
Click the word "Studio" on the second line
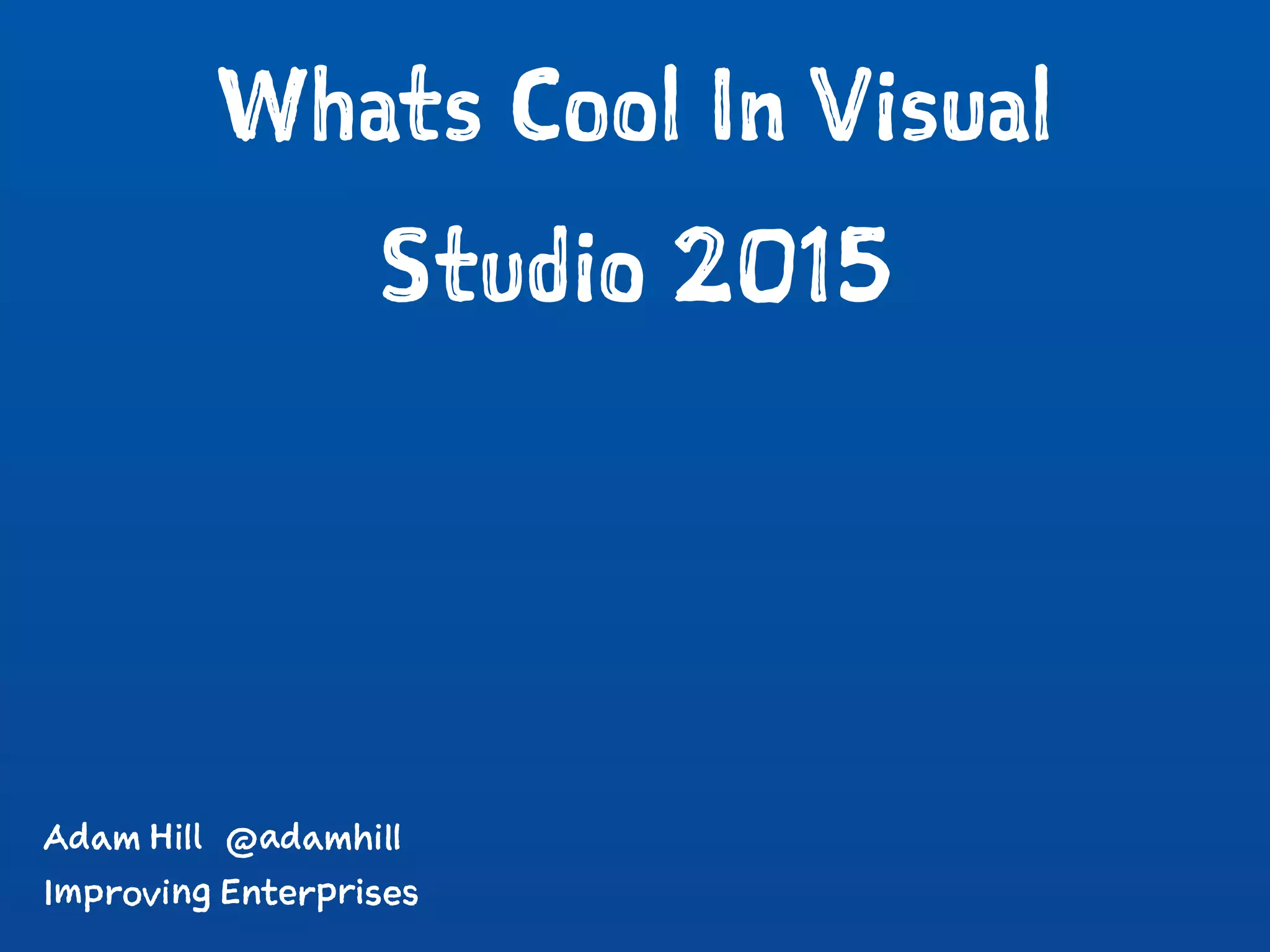513,265
